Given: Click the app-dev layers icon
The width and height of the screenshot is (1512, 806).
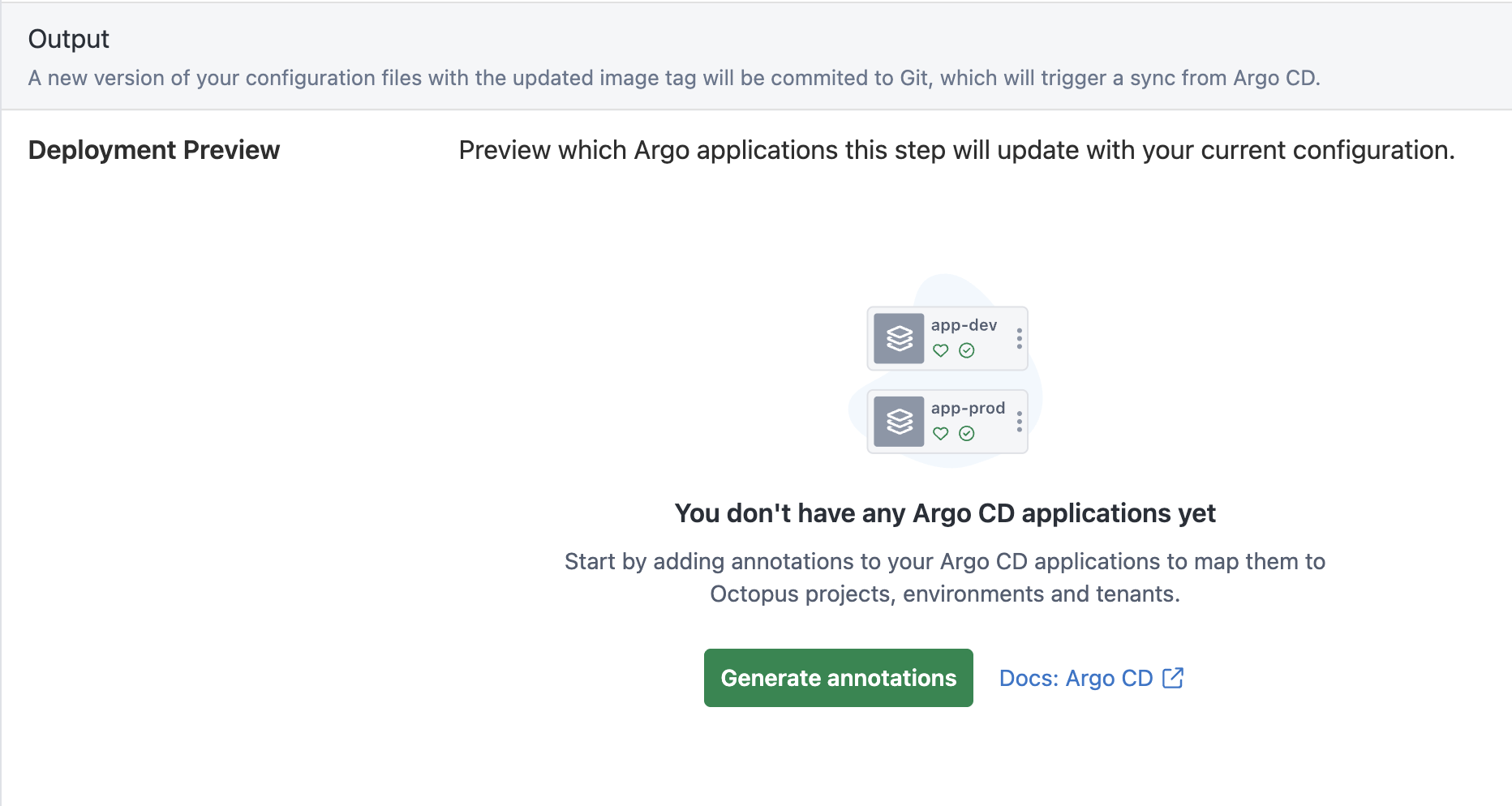Looking at the screenshot, I should coord(899,338).
